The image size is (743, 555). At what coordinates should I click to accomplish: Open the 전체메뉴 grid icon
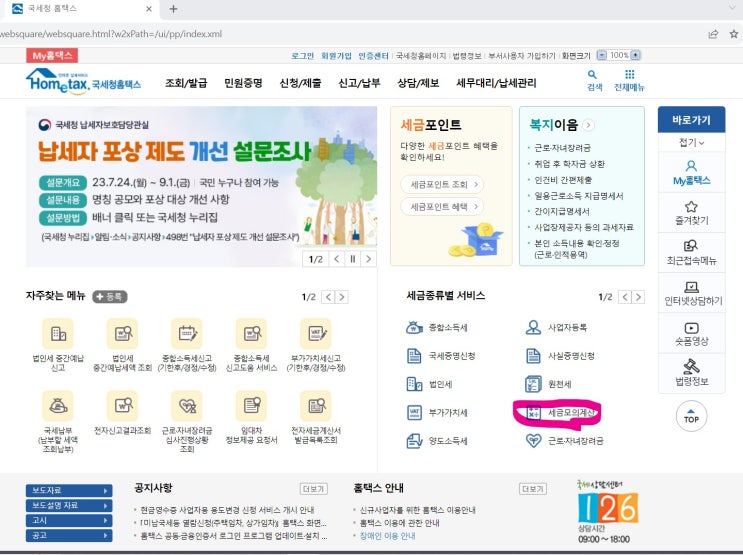(630, 74)
